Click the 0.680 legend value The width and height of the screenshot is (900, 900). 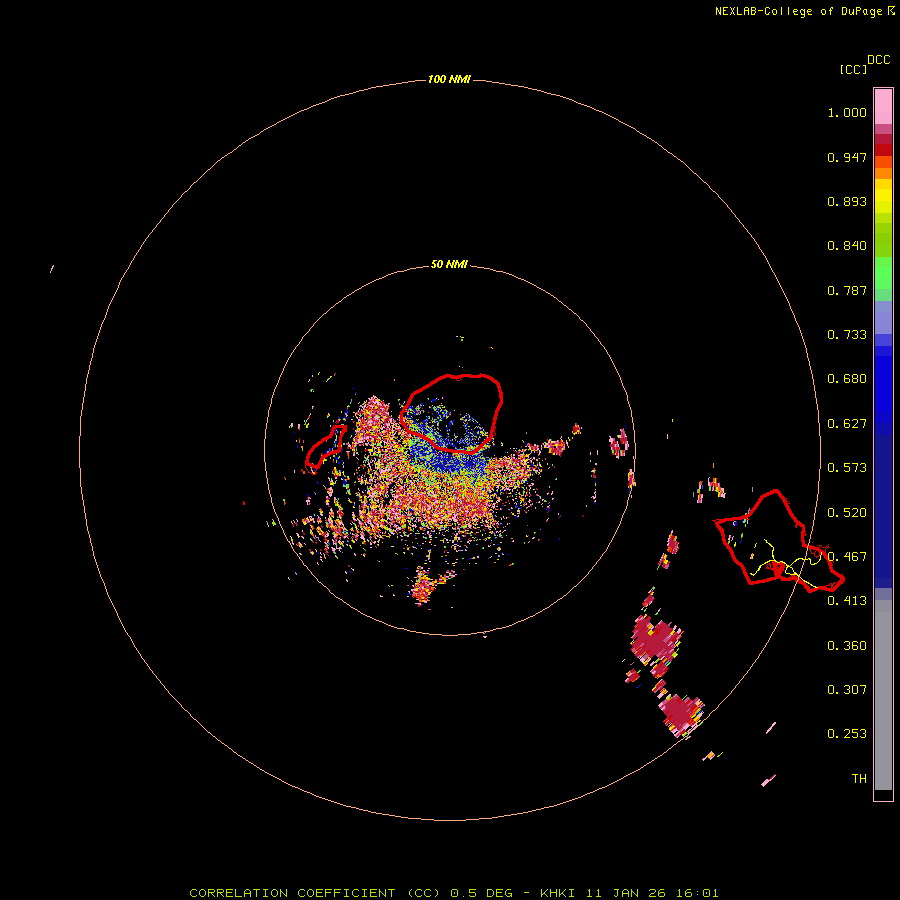click(847, 379)
